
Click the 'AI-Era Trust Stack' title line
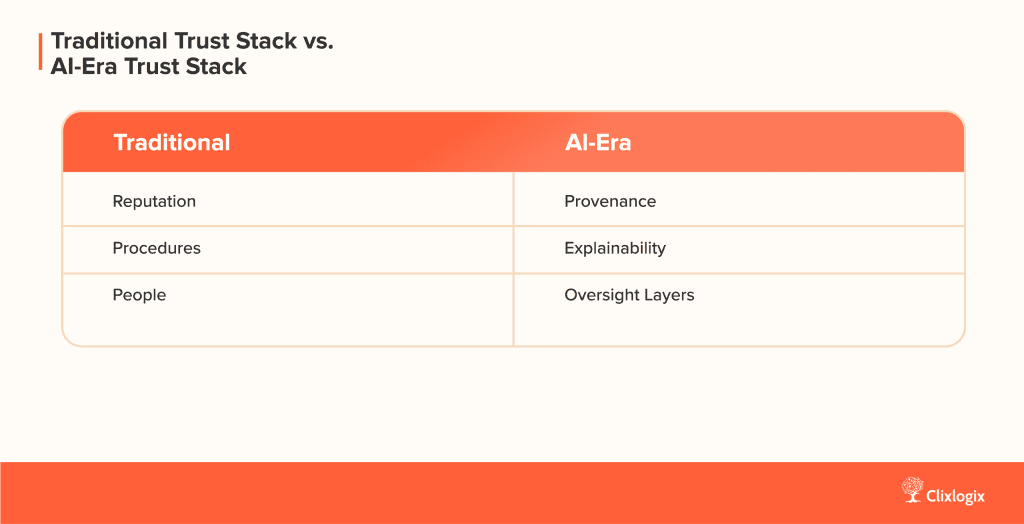coord(148,67)
